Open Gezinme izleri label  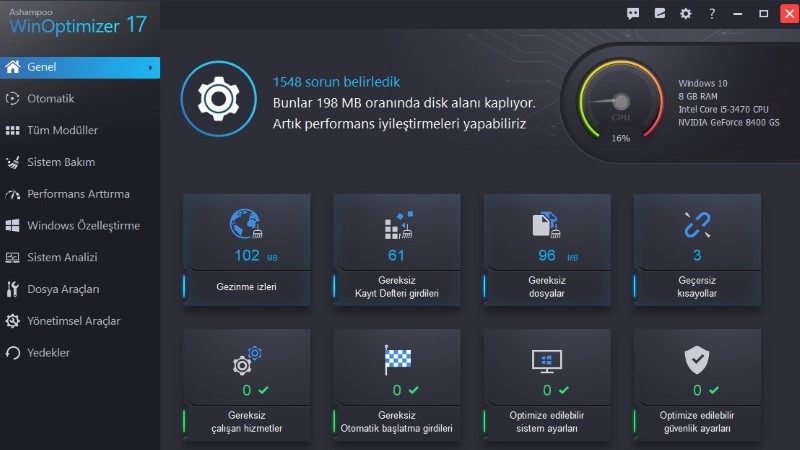click(246, 287)
